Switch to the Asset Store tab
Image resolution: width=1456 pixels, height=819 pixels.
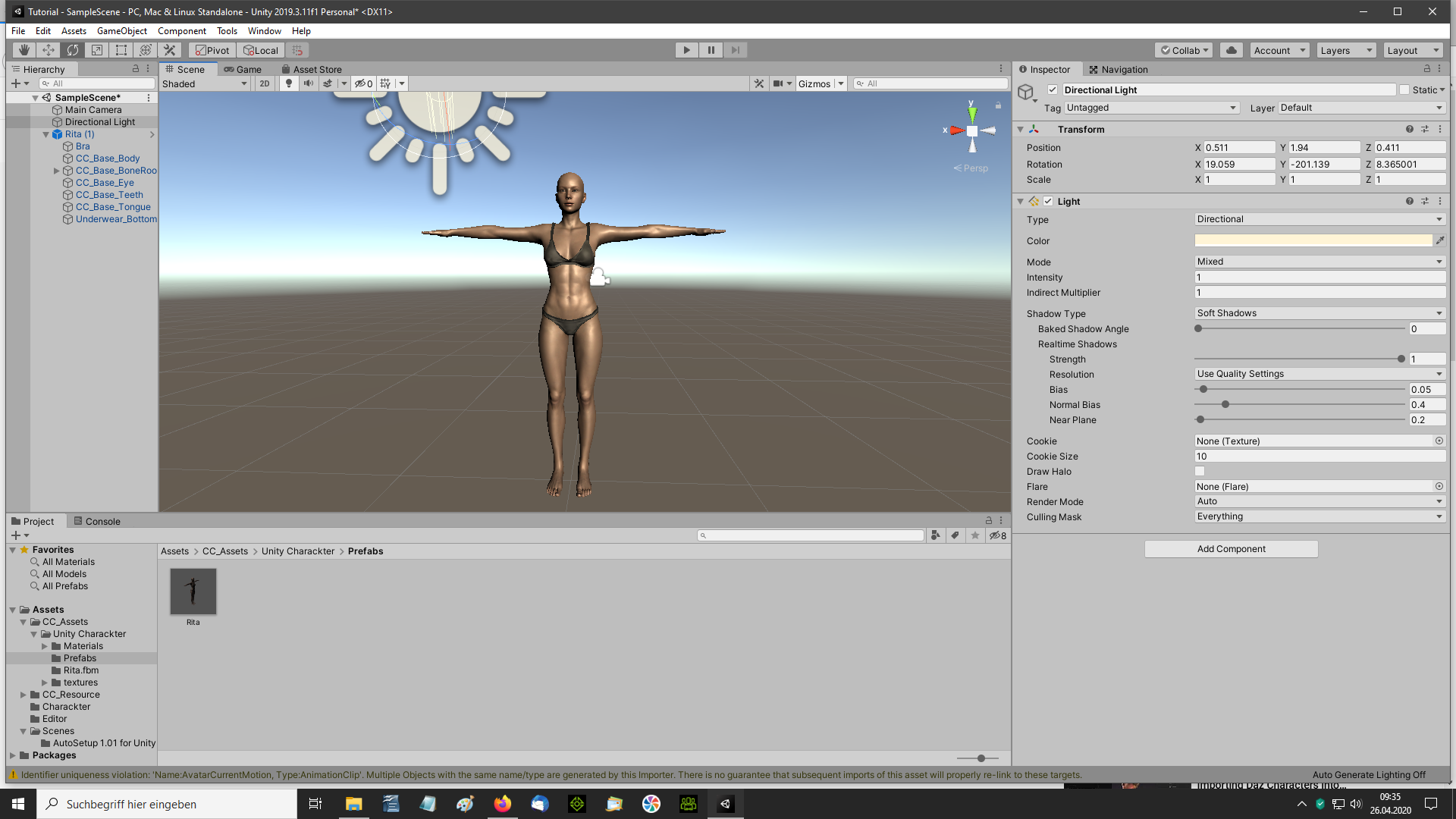tap(312, 69)
